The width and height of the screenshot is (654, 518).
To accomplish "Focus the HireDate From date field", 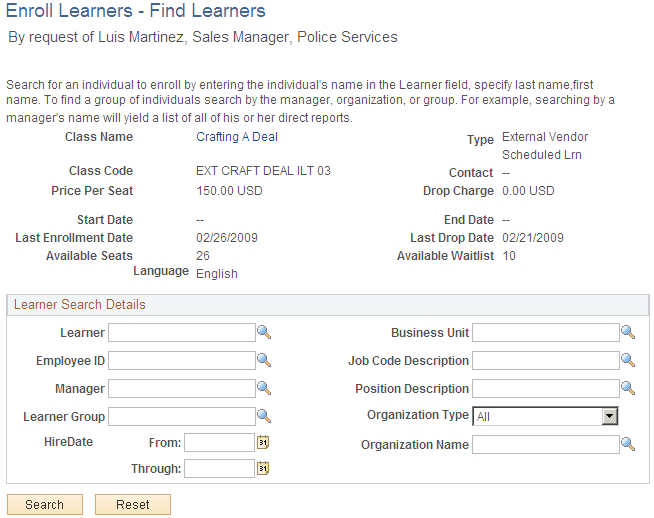I will point(219,443).
